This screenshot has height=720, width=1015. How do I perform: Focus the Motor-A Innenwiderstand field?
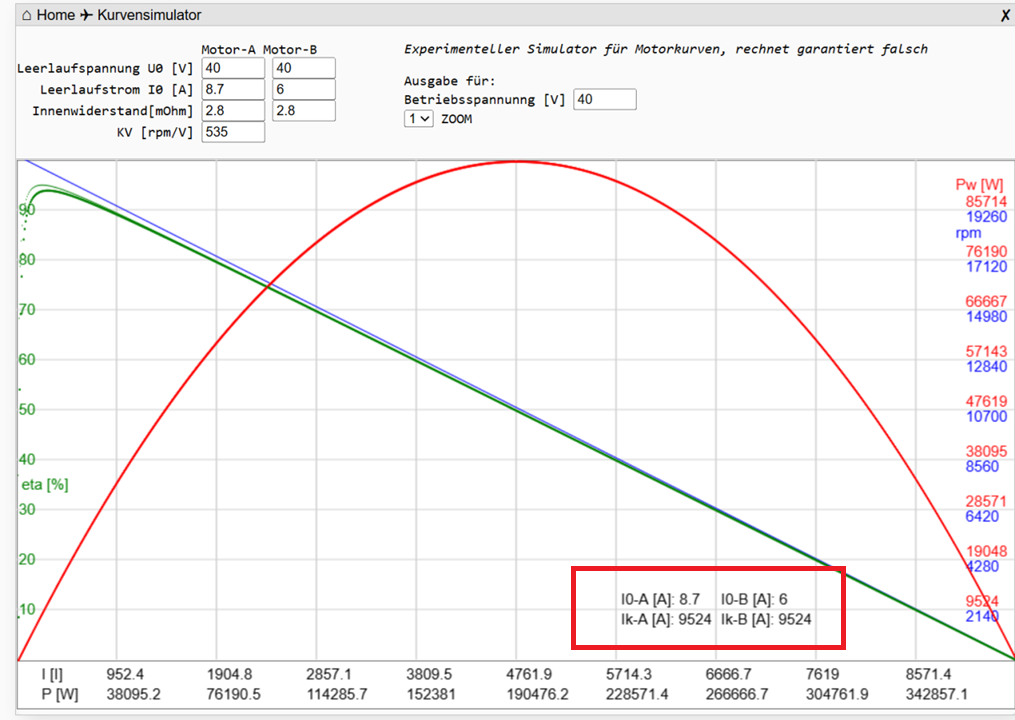(x=233, y=111)
